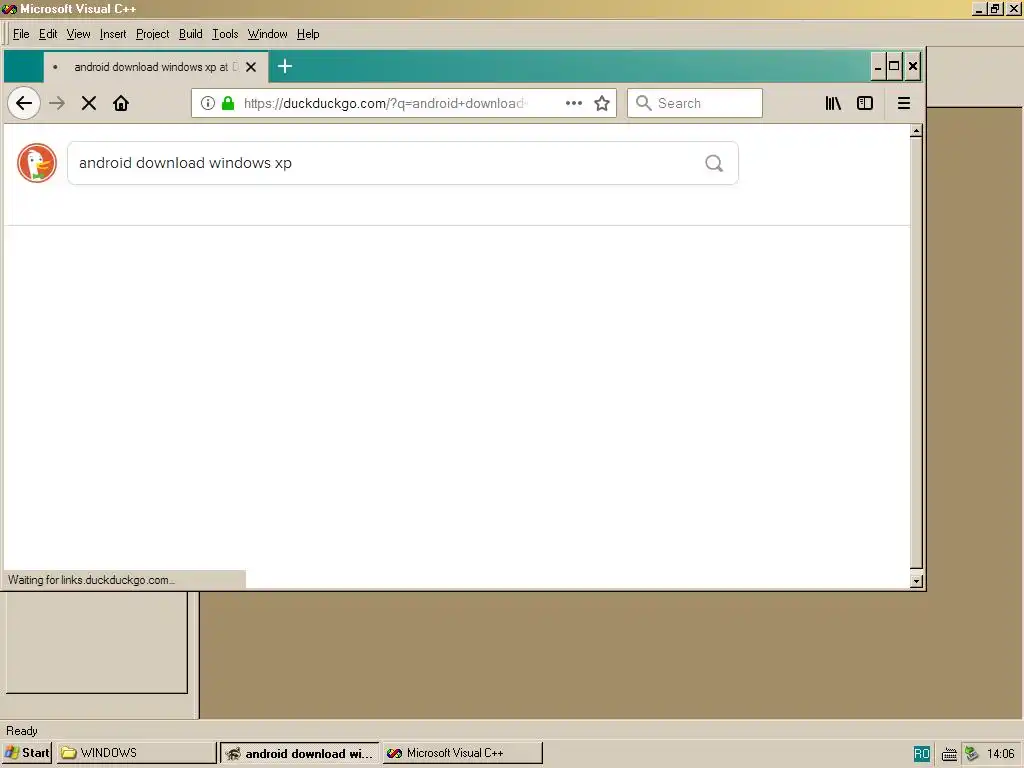Click the RO language indicator in tray
Screen dimensions: 1024x768
pyautogui.click(x=921, y=754)
